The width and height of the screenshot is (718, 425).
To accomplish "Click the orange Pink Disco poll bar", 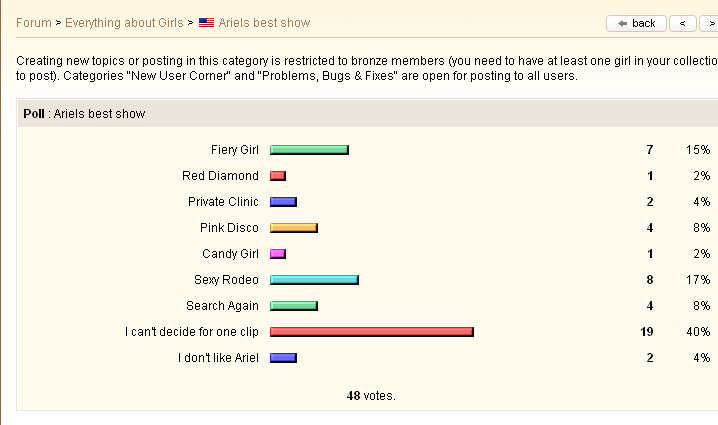I will tap(294, 228).
